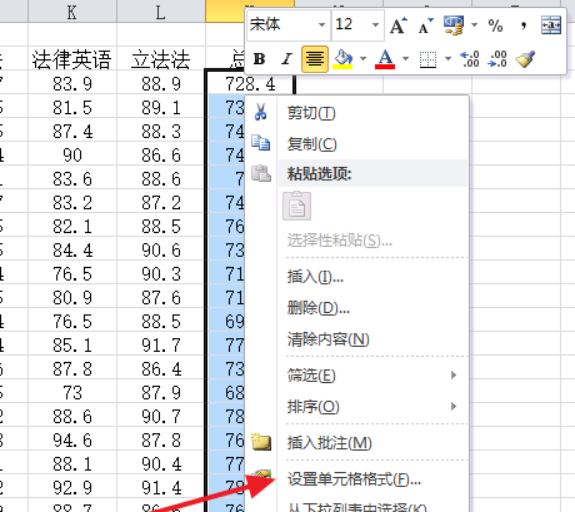Apply accounting number format icon
575x512 pixels.
pos(453,25)
